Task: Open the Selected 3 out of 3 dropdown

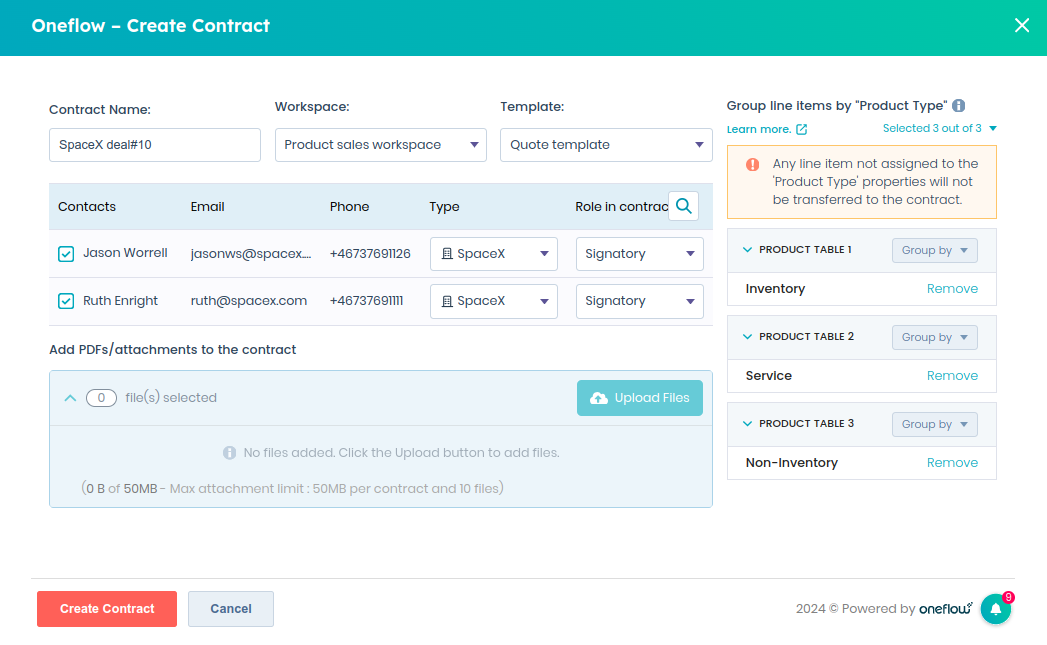Action: click(x=939, y=128)
